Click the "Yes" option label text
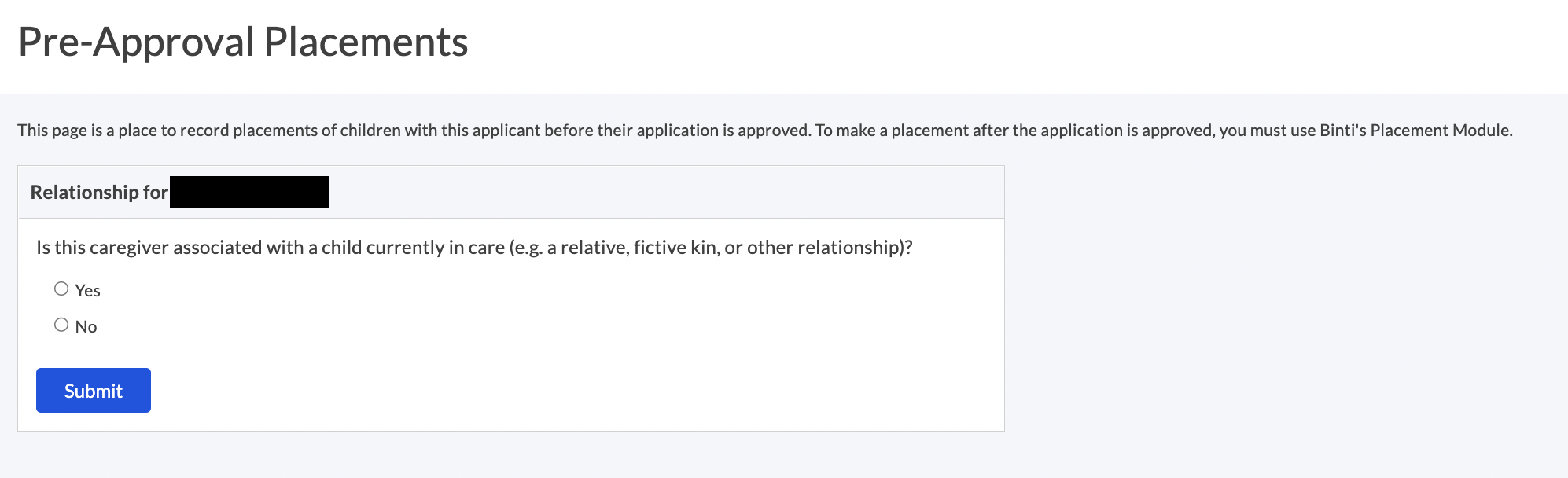This screenshot has height=478, width=1568. point(88,291)
